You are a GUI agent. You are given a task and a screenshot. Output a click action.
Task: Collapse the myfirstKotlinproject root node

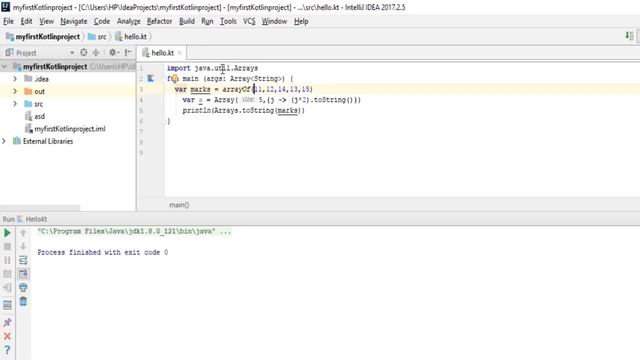click(4, 67)
